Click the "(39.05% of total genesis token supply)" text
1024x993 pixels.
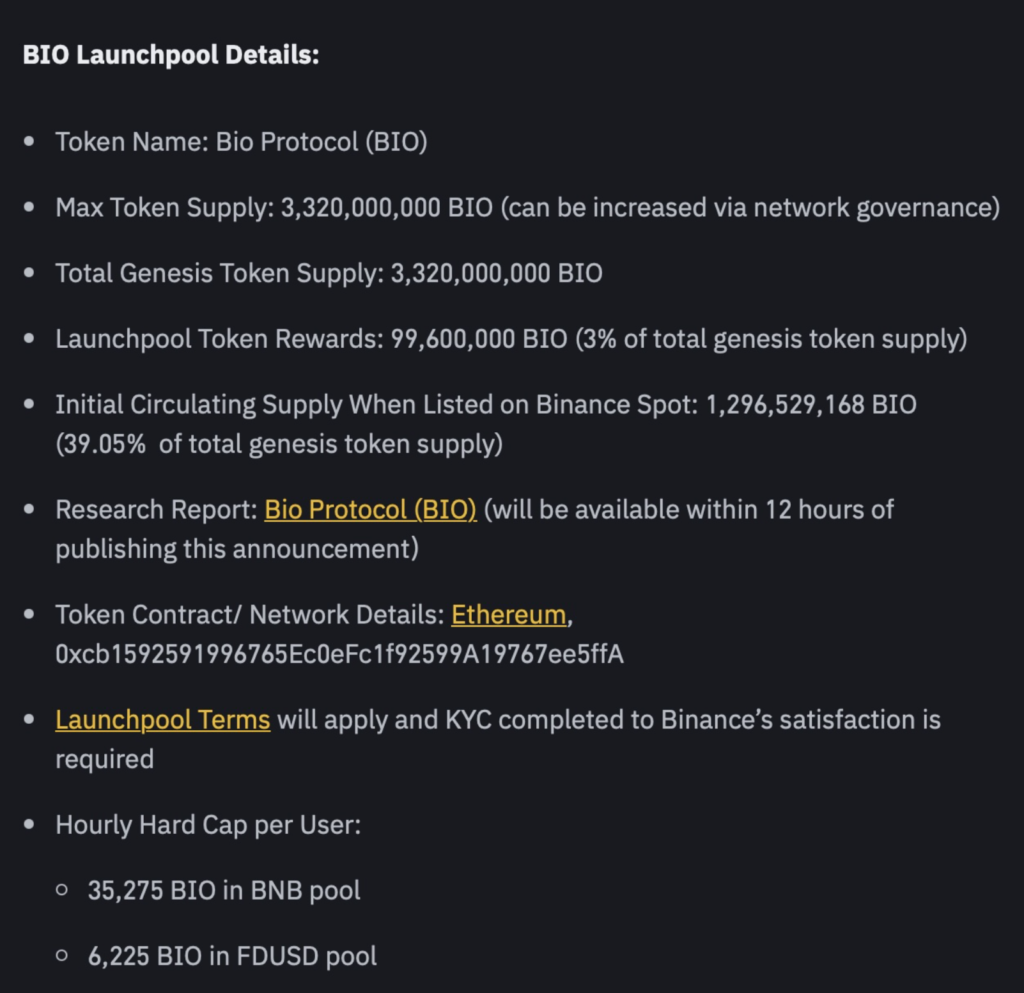[x=279, y=444]
